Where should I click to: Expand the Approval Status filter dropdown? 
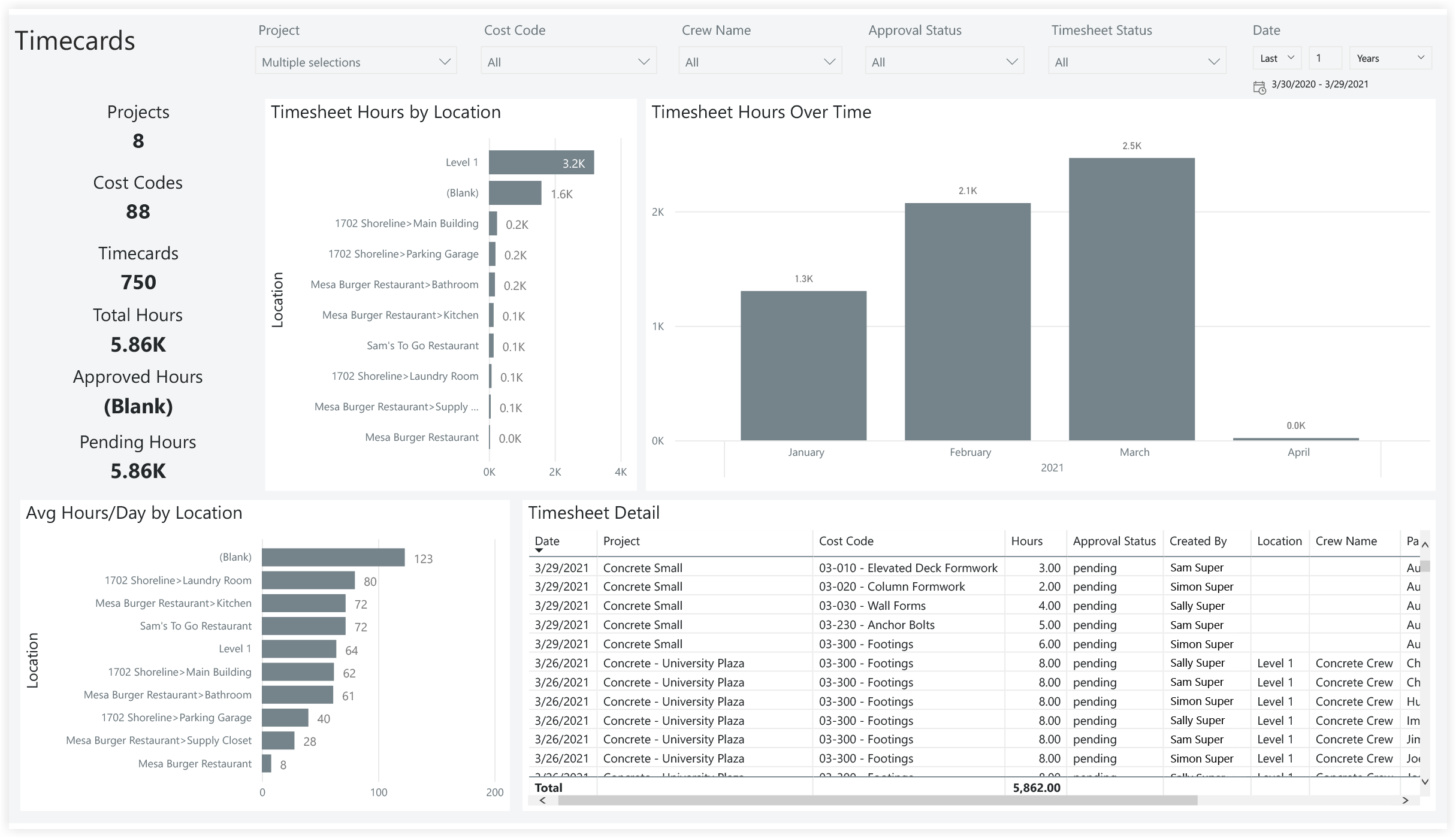point(944,61)
